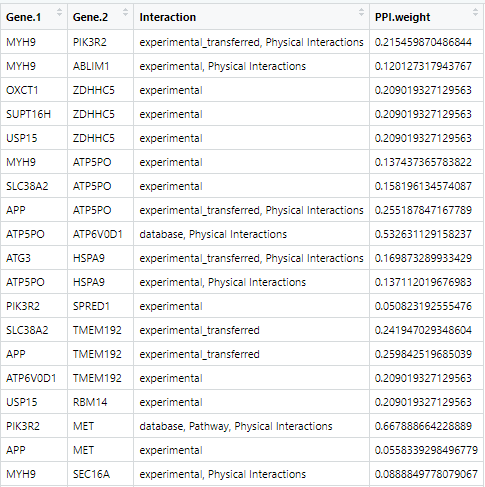Sort table by Gene.1 column arrows
This screenshot has height=487, width=485.
click(59, 13)
